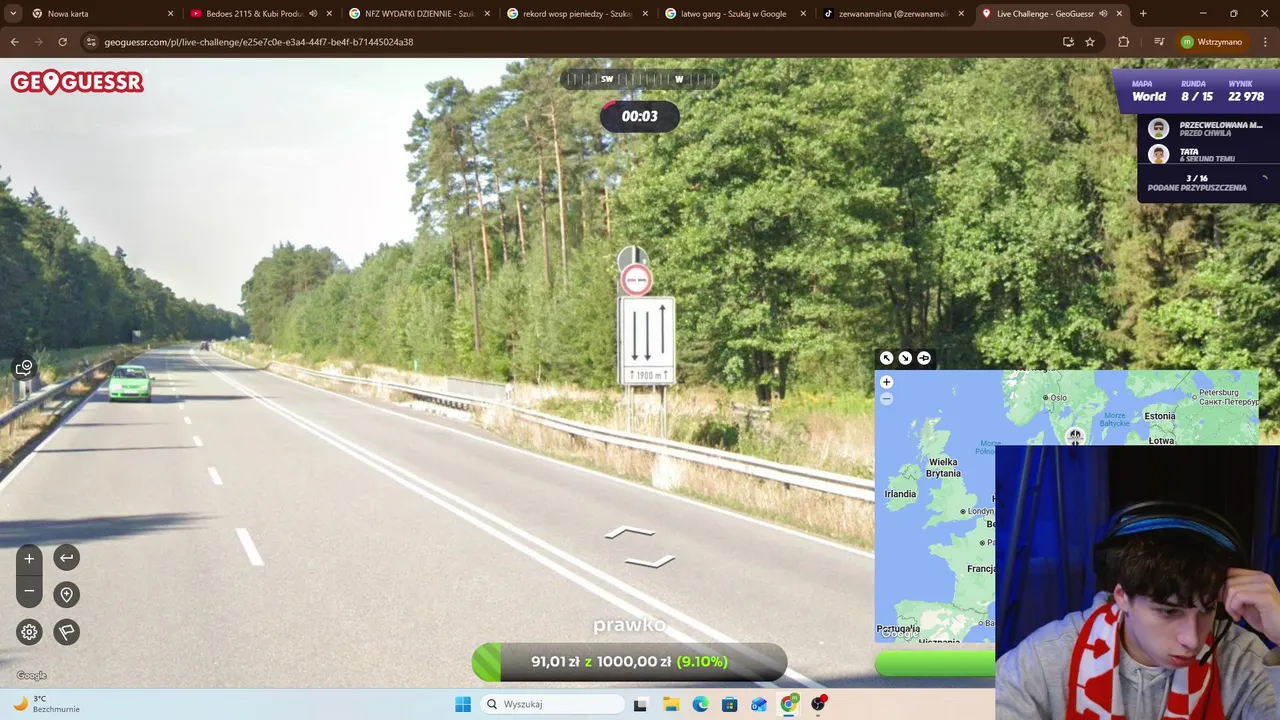Click the compass bar at top
This screenshot has height=720, width=1280.
click(x=639, y=79)
